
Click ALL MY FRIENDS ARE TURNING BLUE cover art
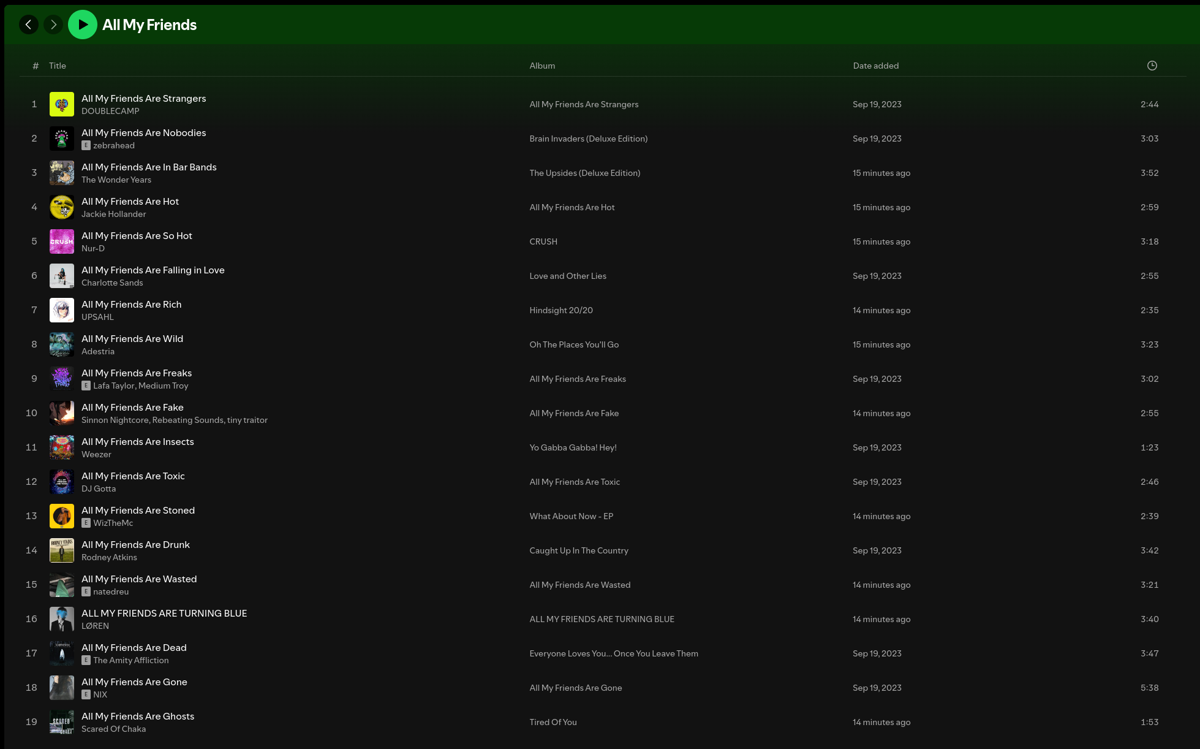[x=62, y=619]
